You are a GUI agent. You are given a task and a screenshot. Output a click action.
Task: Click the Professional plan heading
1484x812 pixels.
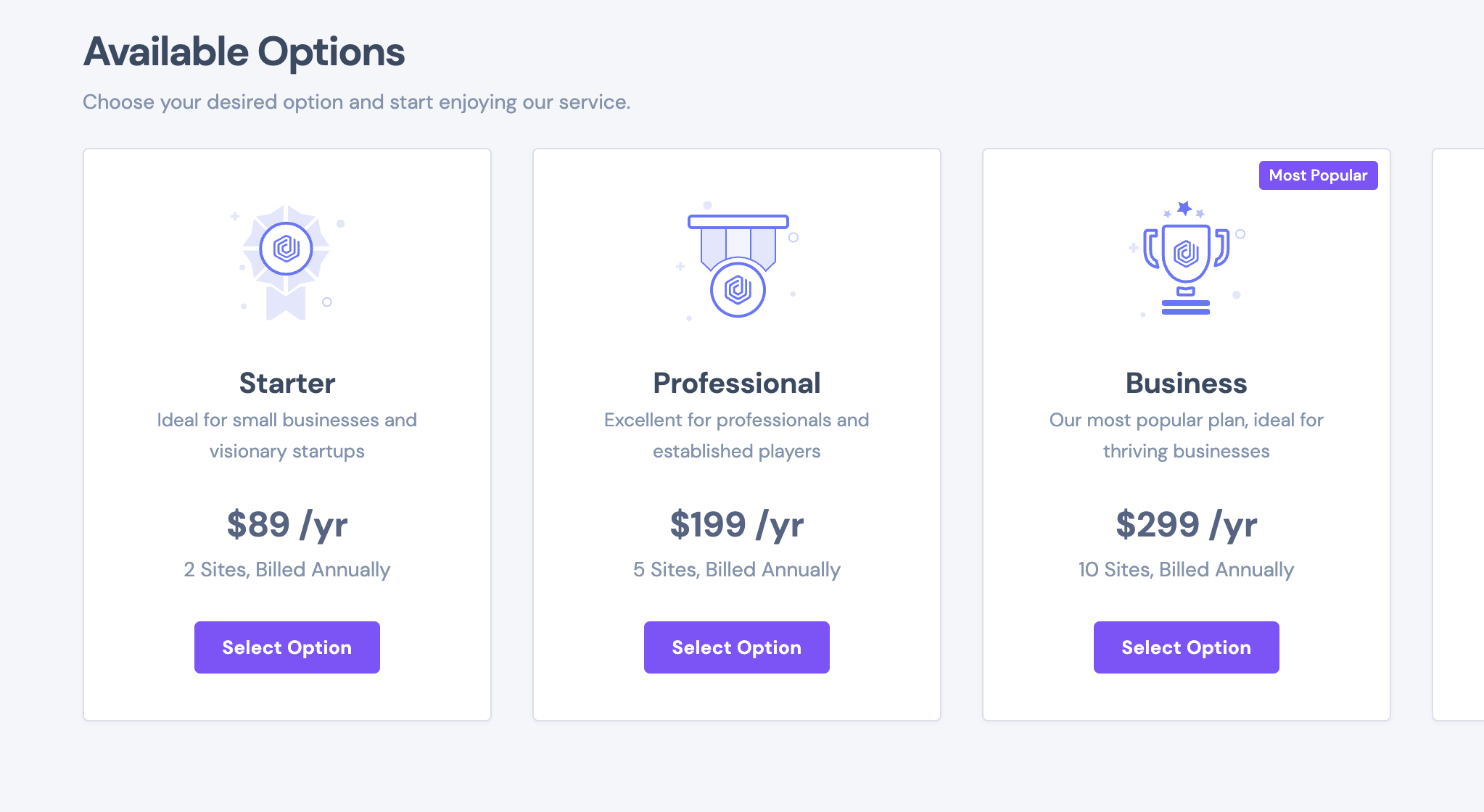[x=737, y=383]
